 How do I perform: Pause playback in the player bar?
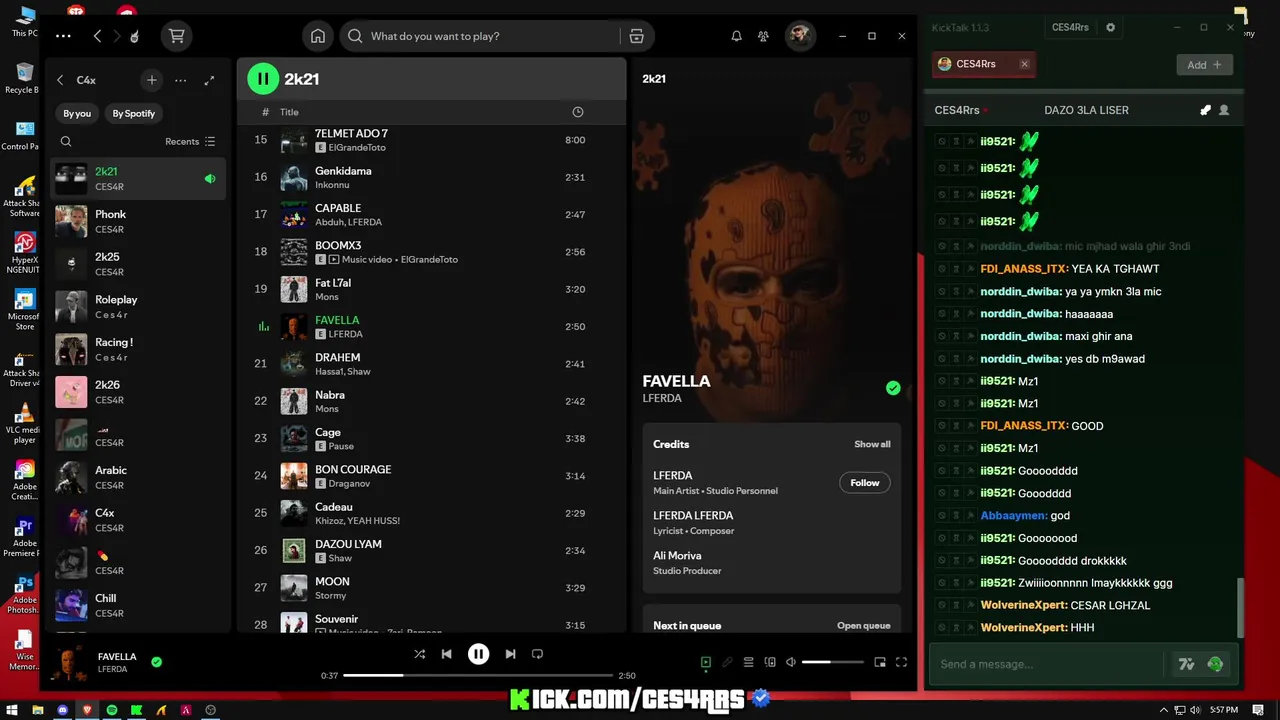click(x=479, y=654)
